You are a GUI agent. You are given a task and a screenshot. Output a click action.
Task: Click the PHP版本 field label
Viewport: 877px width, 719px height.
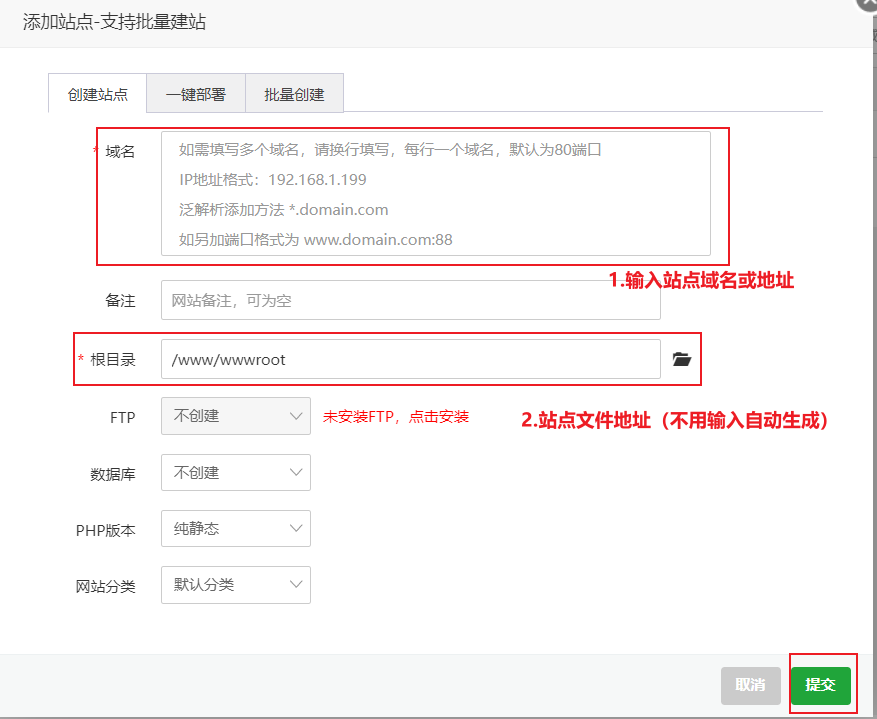[105, 530]
